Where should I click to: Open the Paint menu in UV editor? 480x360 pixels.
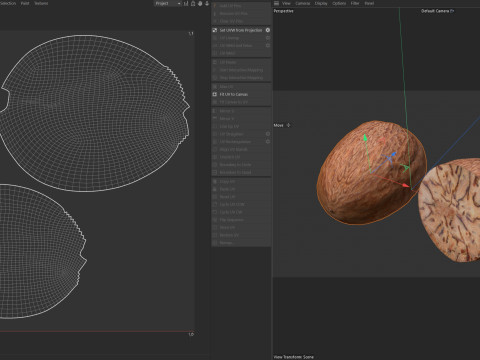point(25,3)
